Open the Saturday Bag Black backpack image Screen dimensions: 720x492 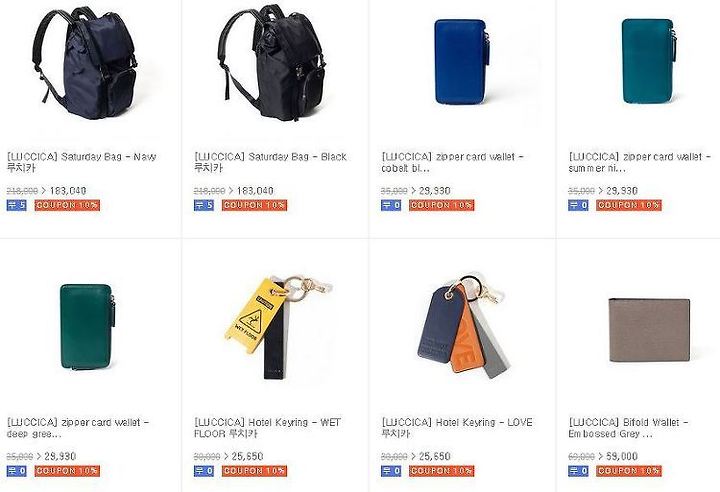point(272,63)
